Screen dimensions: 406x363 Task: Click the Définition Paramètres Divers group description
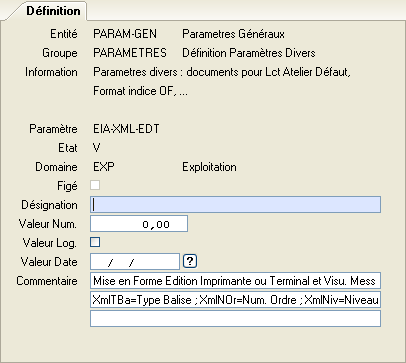[x=249, y=53]
